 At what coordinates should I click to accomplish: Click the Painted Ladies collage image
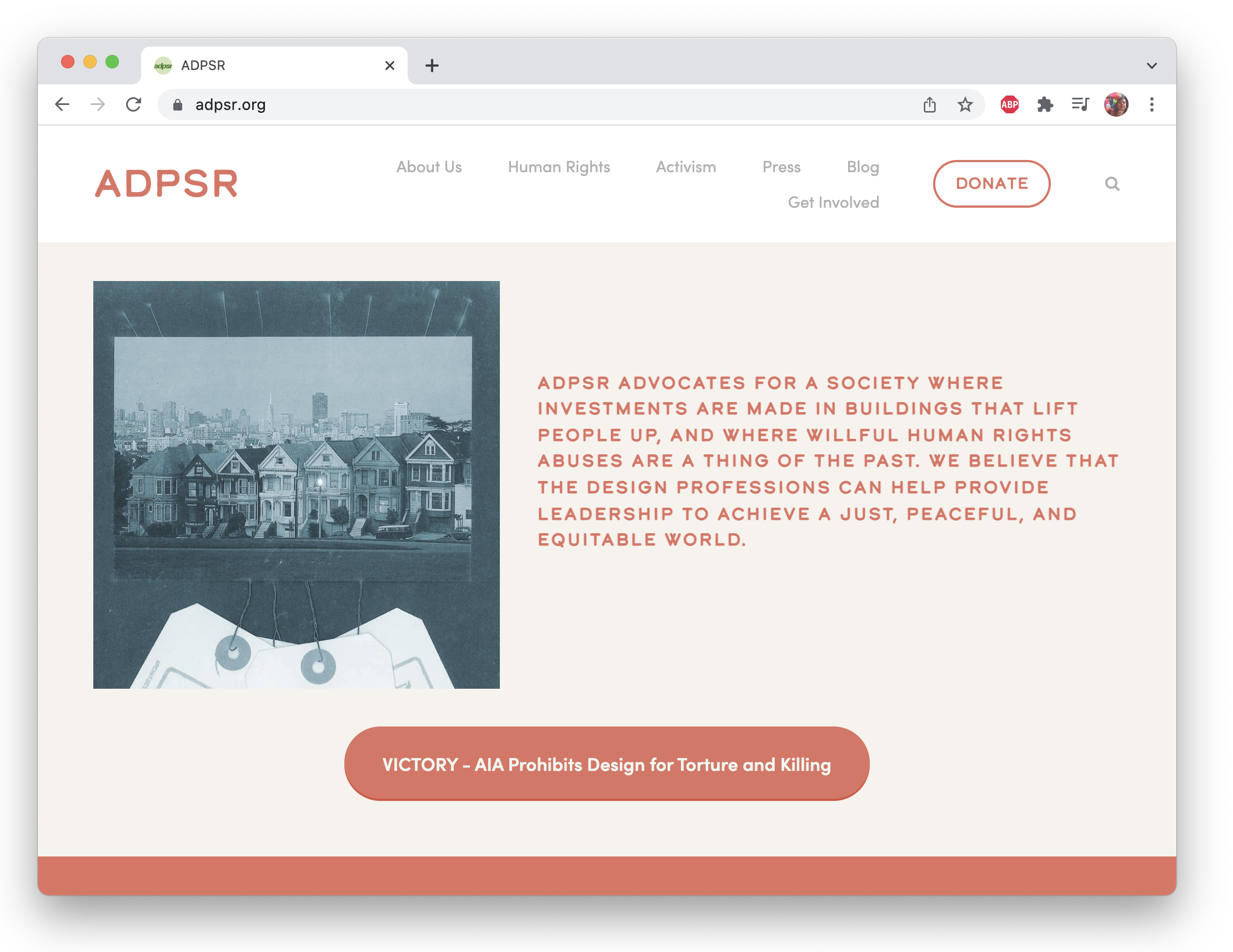pos(297,484)
